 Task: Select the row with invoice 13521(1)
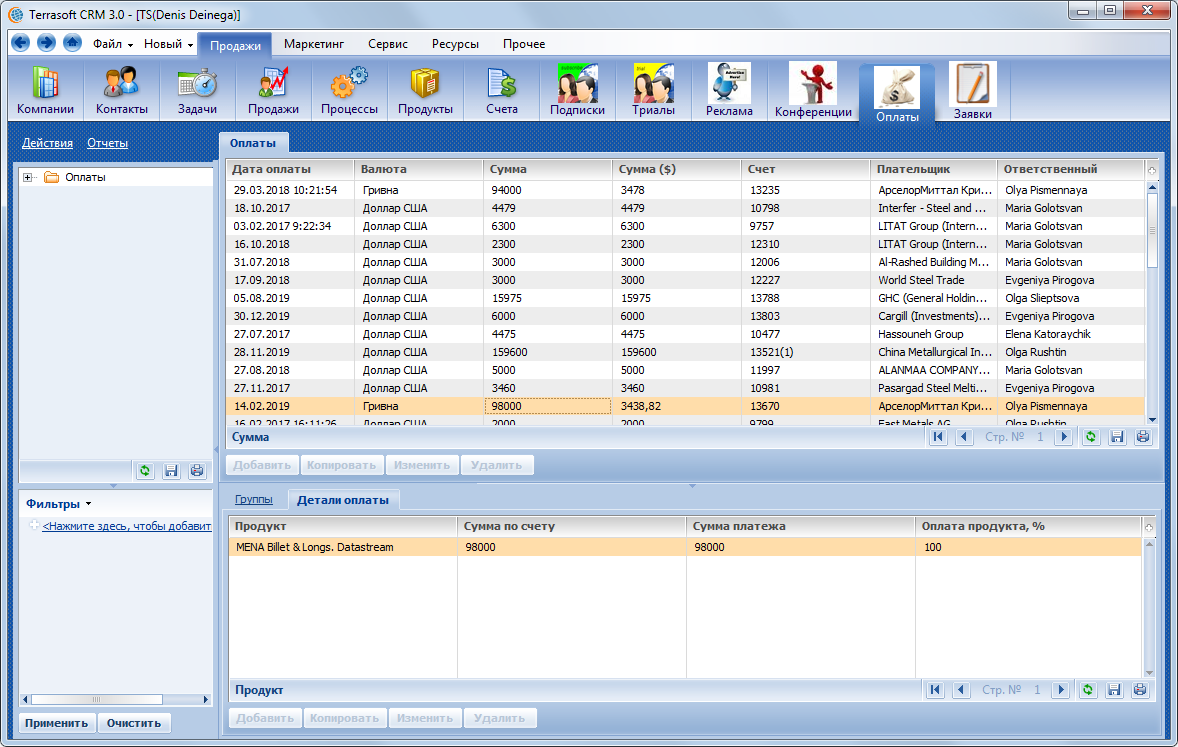click(x=685, y=352)
